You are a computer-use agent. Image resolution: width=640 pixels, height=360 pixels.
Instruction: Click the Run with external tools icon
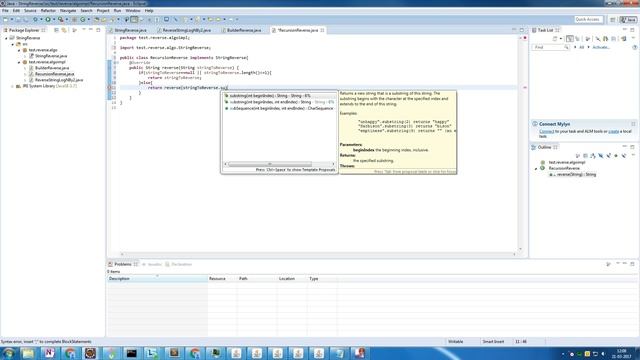[60, 19]
